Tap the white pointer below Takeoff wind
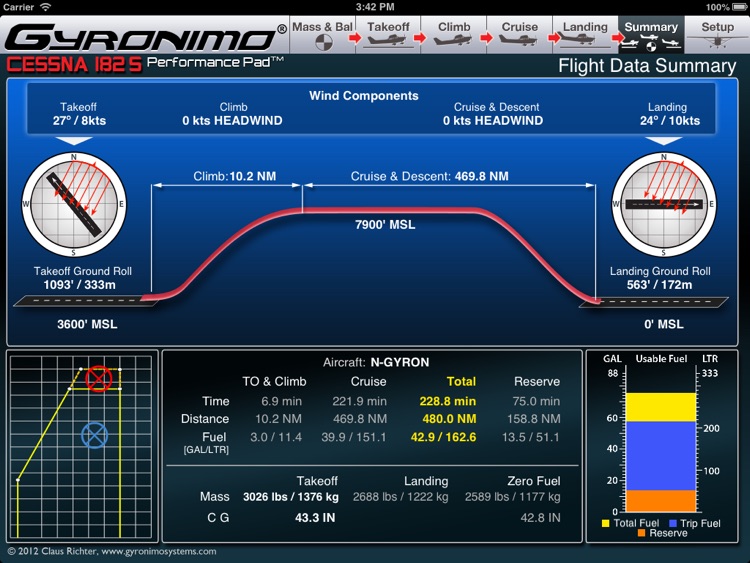 point(74,141)
